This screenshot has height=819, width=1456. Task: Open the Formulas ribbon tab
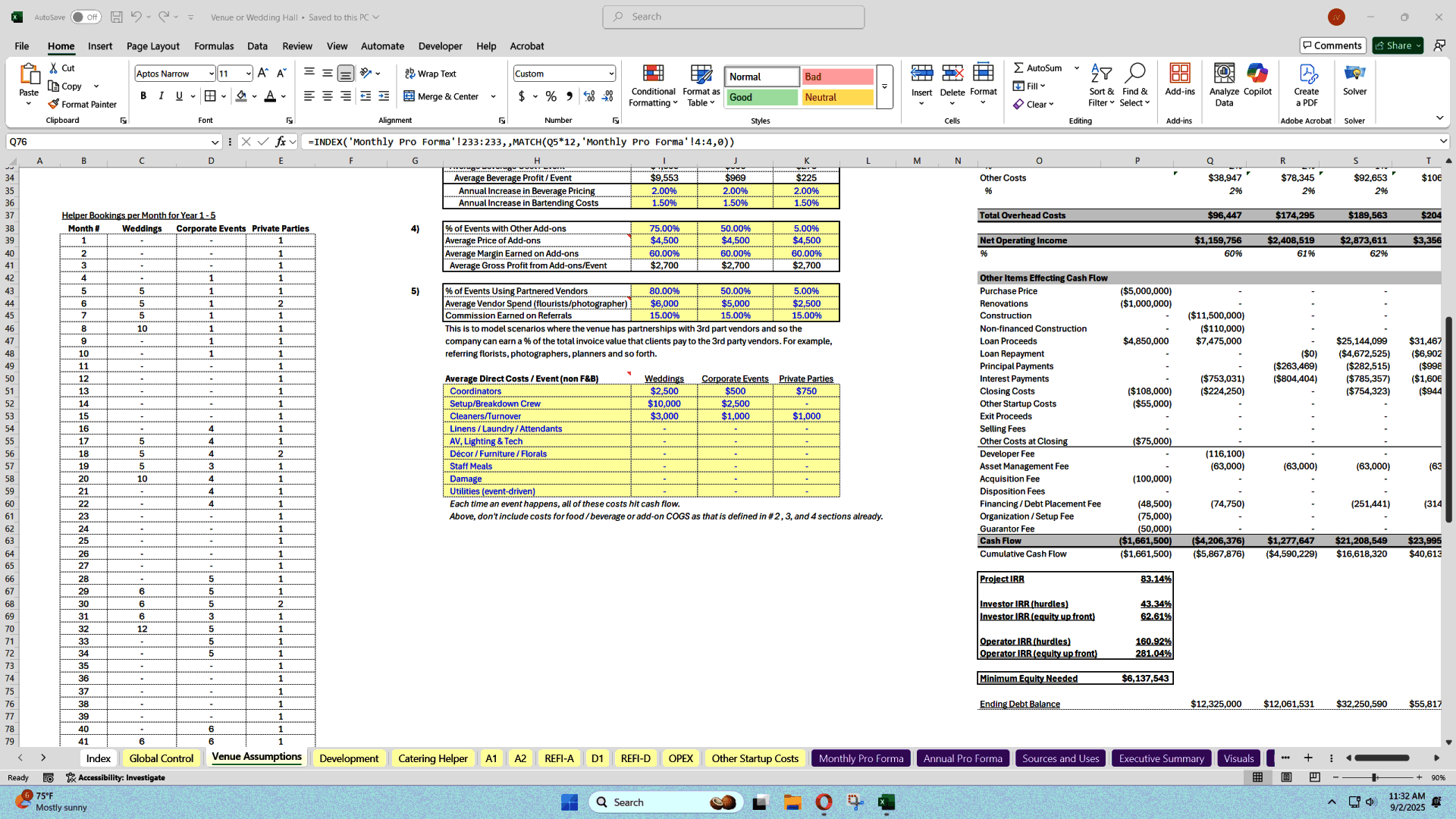click(x=214, y=46)
